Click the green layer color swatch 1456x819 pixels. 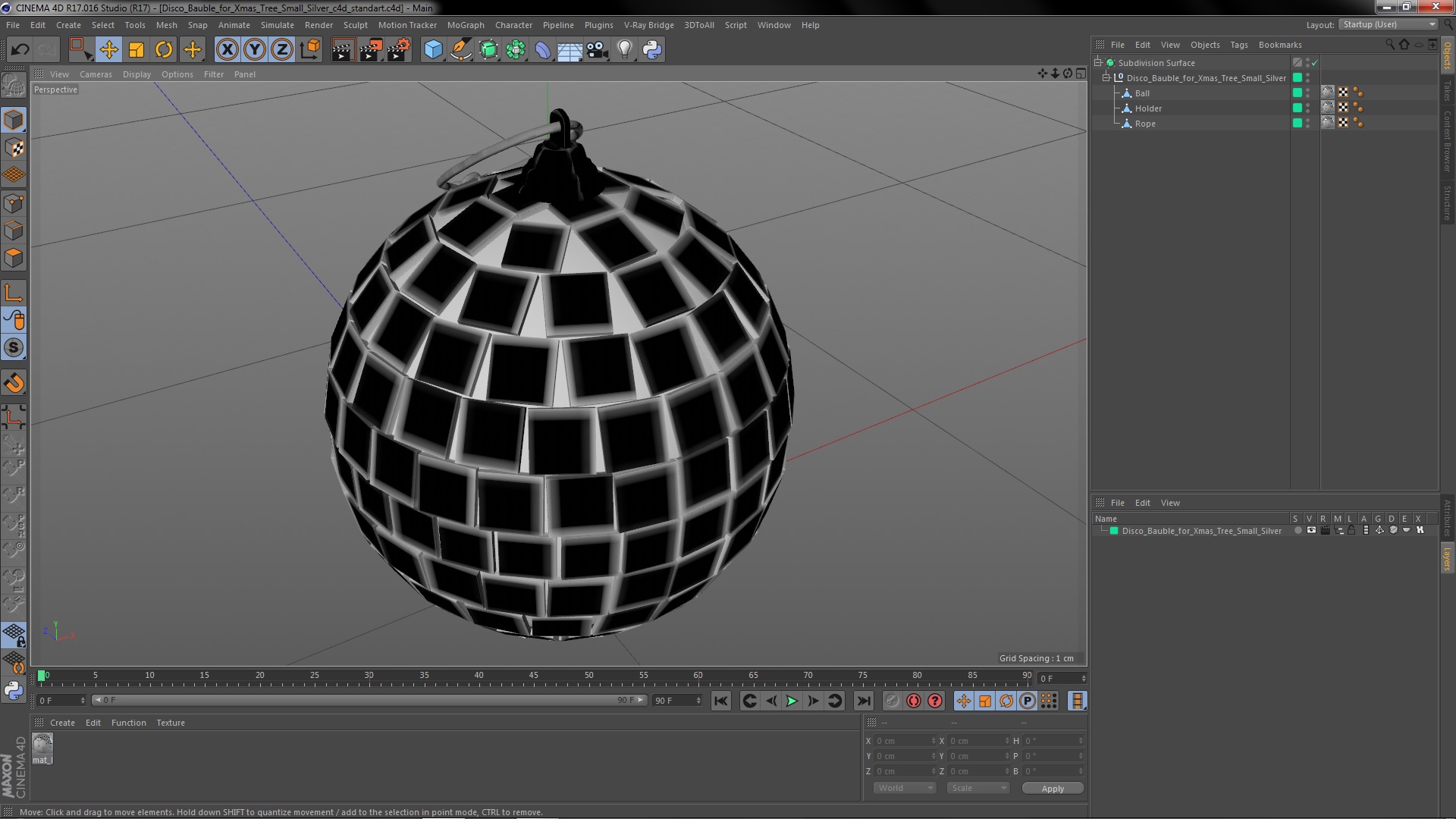point(1114,531)
